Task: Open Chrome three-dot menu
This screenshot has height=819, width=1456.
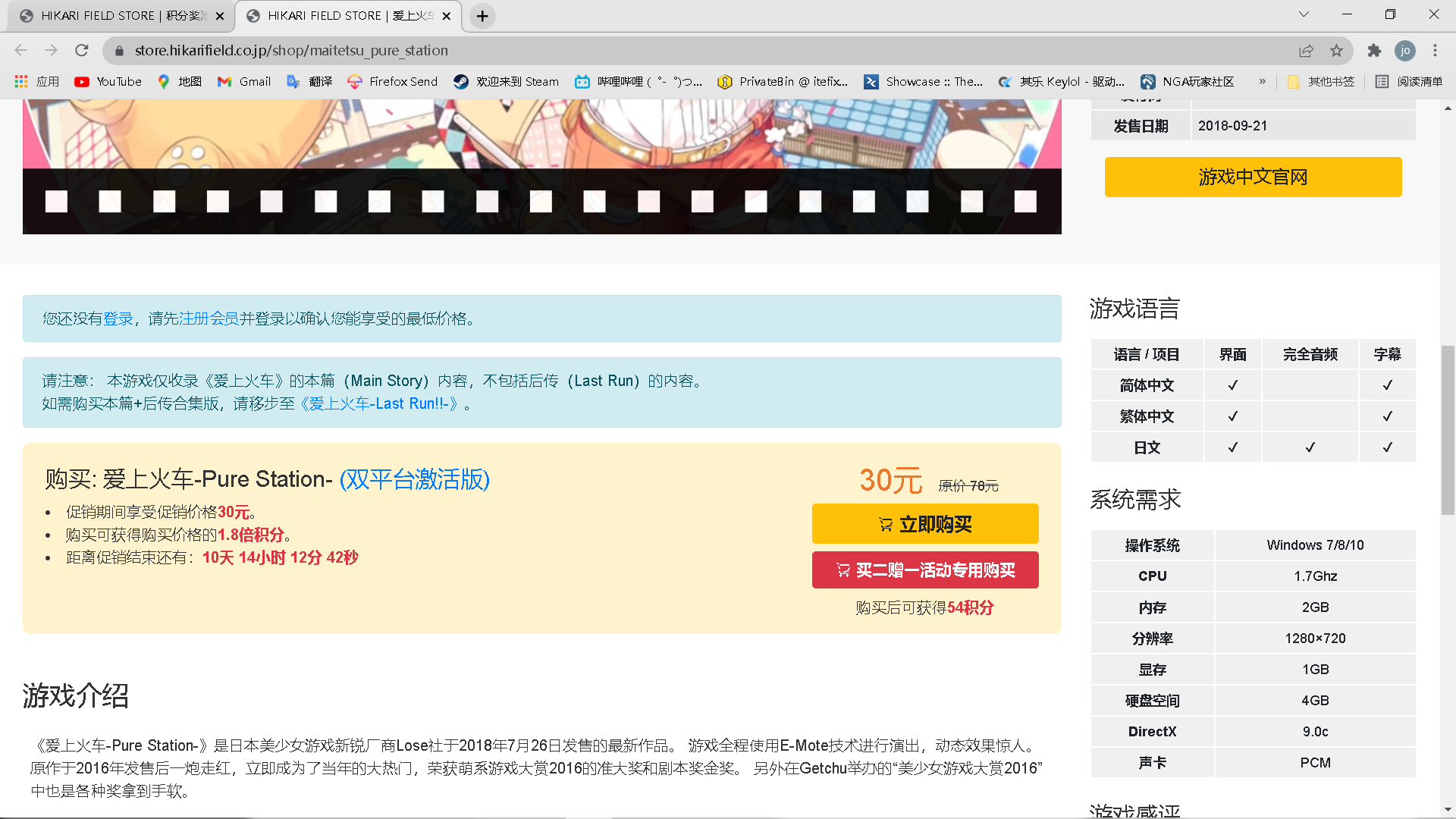Action: [x=1435, y=51]
